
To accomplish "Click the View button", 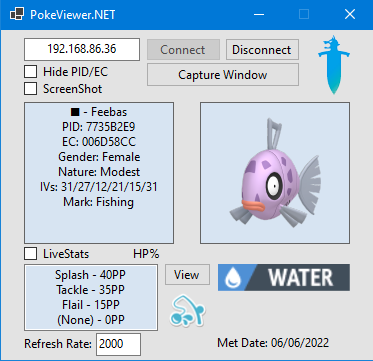I will click(187, 275).
